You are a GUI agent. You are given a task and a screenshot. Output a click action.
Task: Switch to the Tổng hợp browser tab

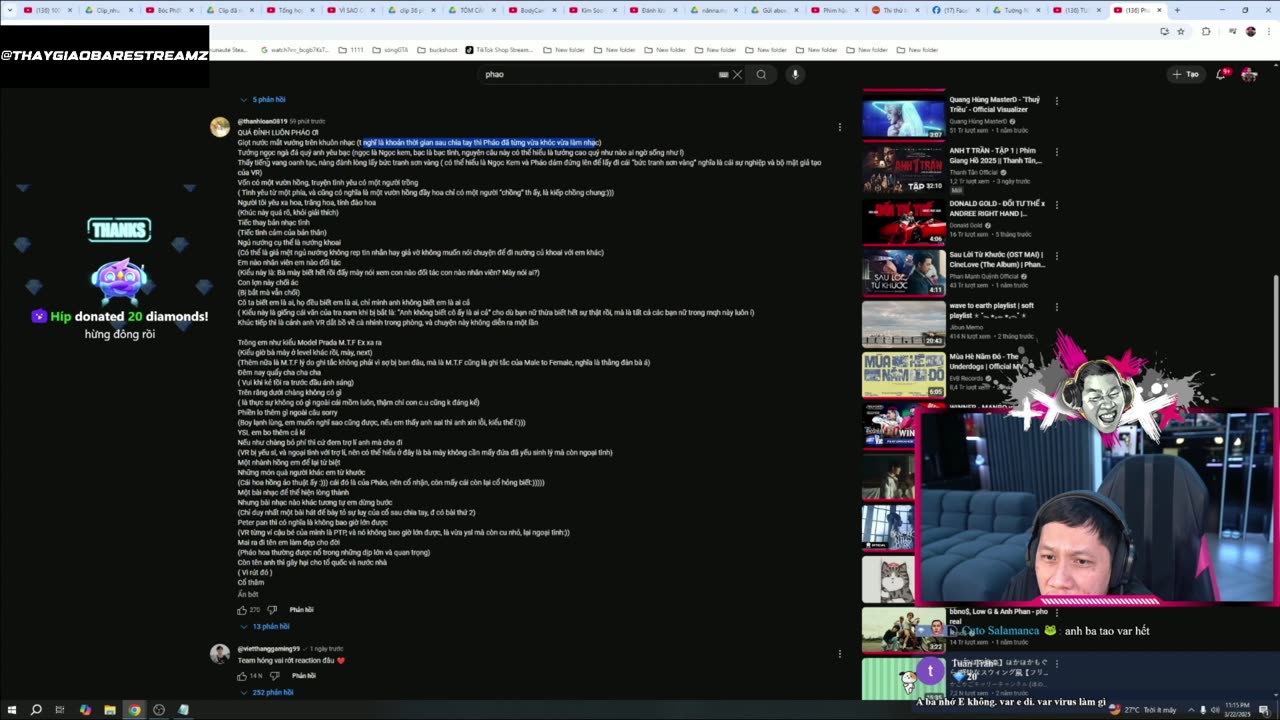pyautogui.click(x=290, y=10)
